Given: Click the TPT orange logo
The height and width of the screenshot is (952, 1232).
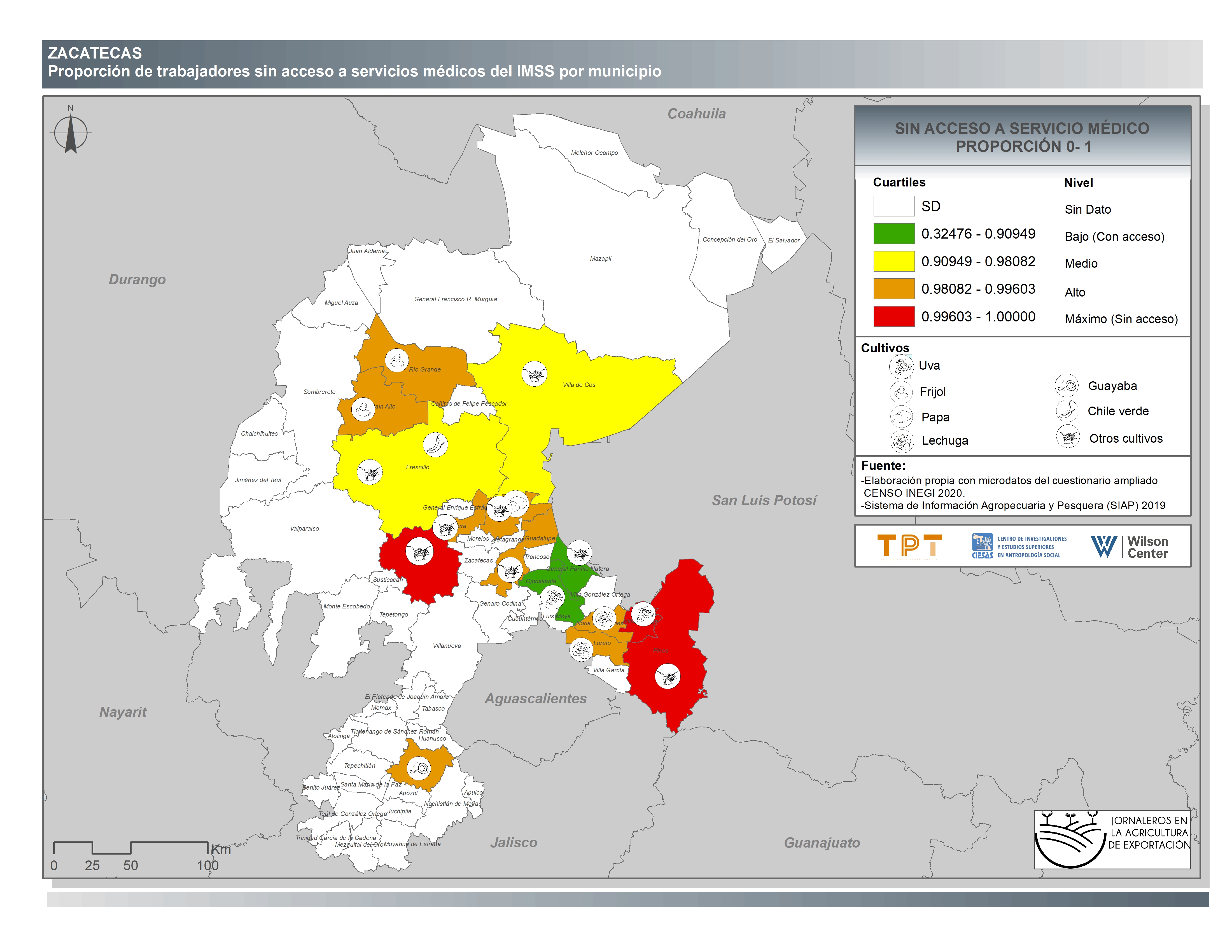Looking at the screenshot, I should [x=909, y=547].
